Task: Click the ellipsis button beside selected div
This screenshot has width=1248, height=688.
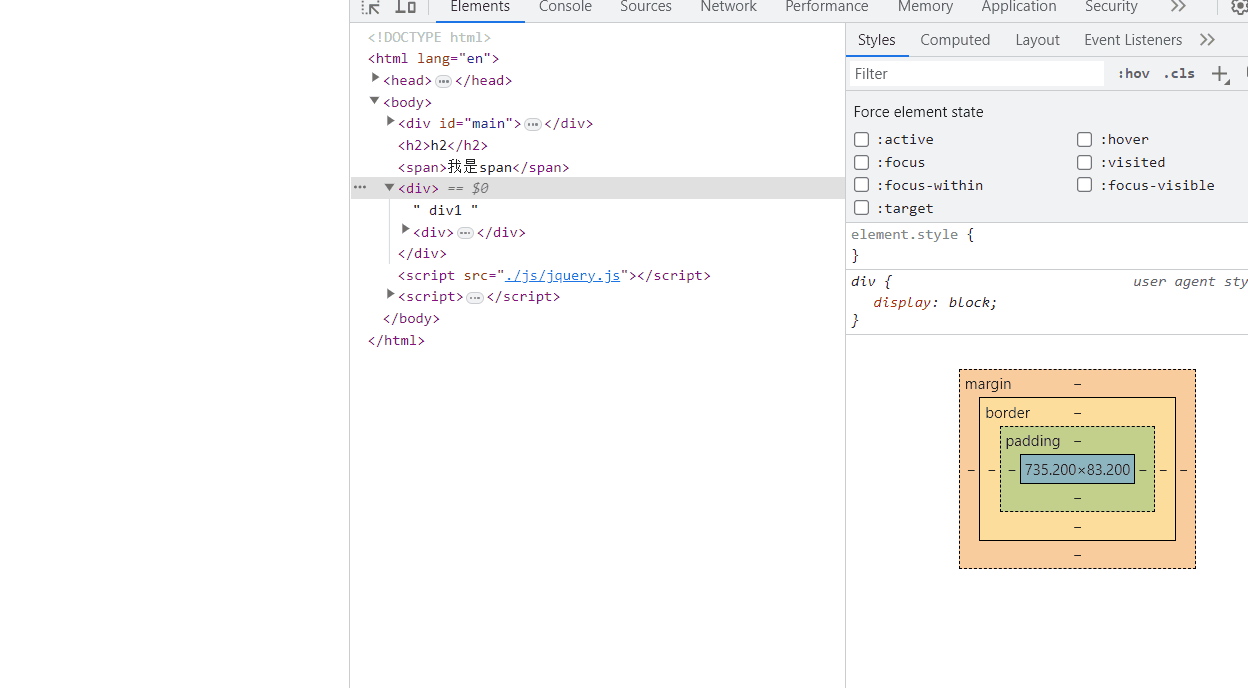Action: coord(360,188)
